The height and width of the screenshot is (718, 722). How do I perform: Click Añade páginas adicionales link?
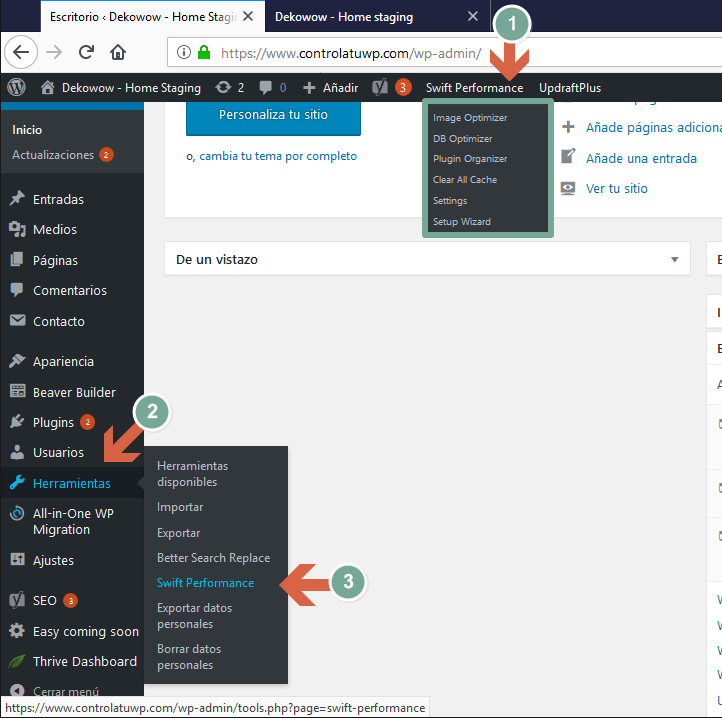653,128
